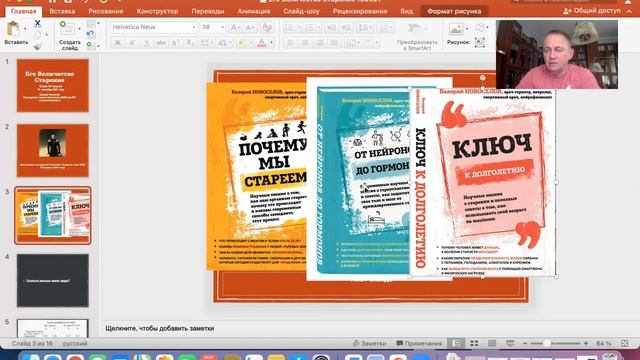The image size is (640, 360).
Task: Click the Center text alignment icon
Action: coord(305,43)
